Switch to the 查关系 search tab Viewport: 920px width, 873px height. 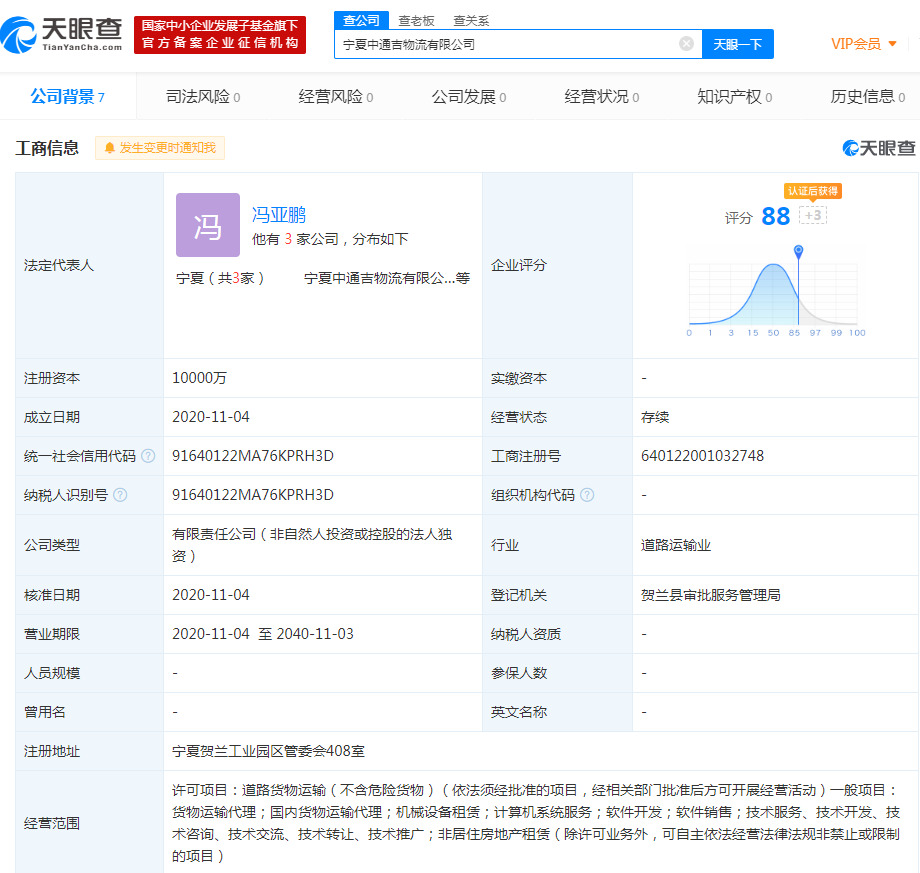click(x=471, y=21)
